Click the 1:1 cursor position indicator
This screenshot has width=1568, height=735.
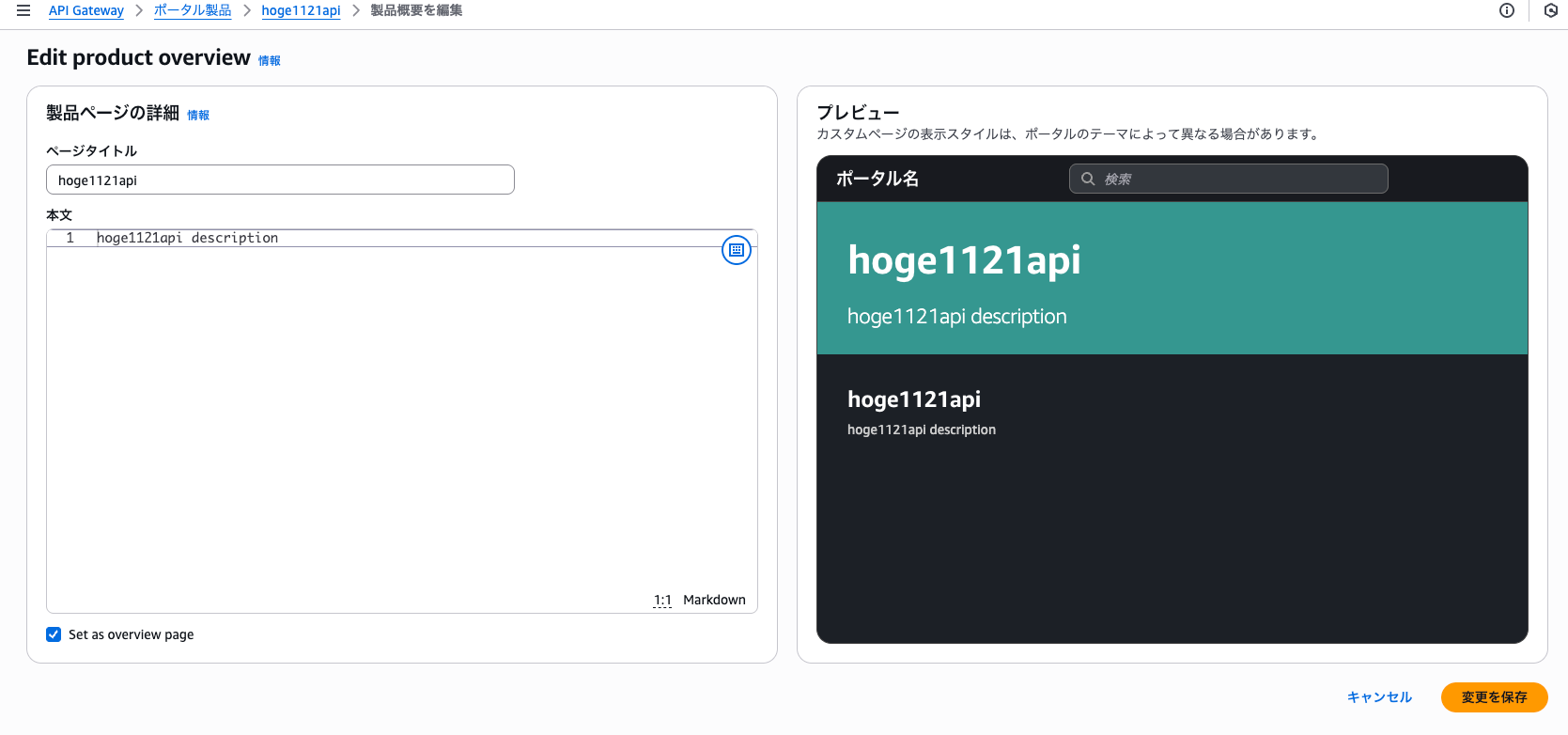click(662, 600)
